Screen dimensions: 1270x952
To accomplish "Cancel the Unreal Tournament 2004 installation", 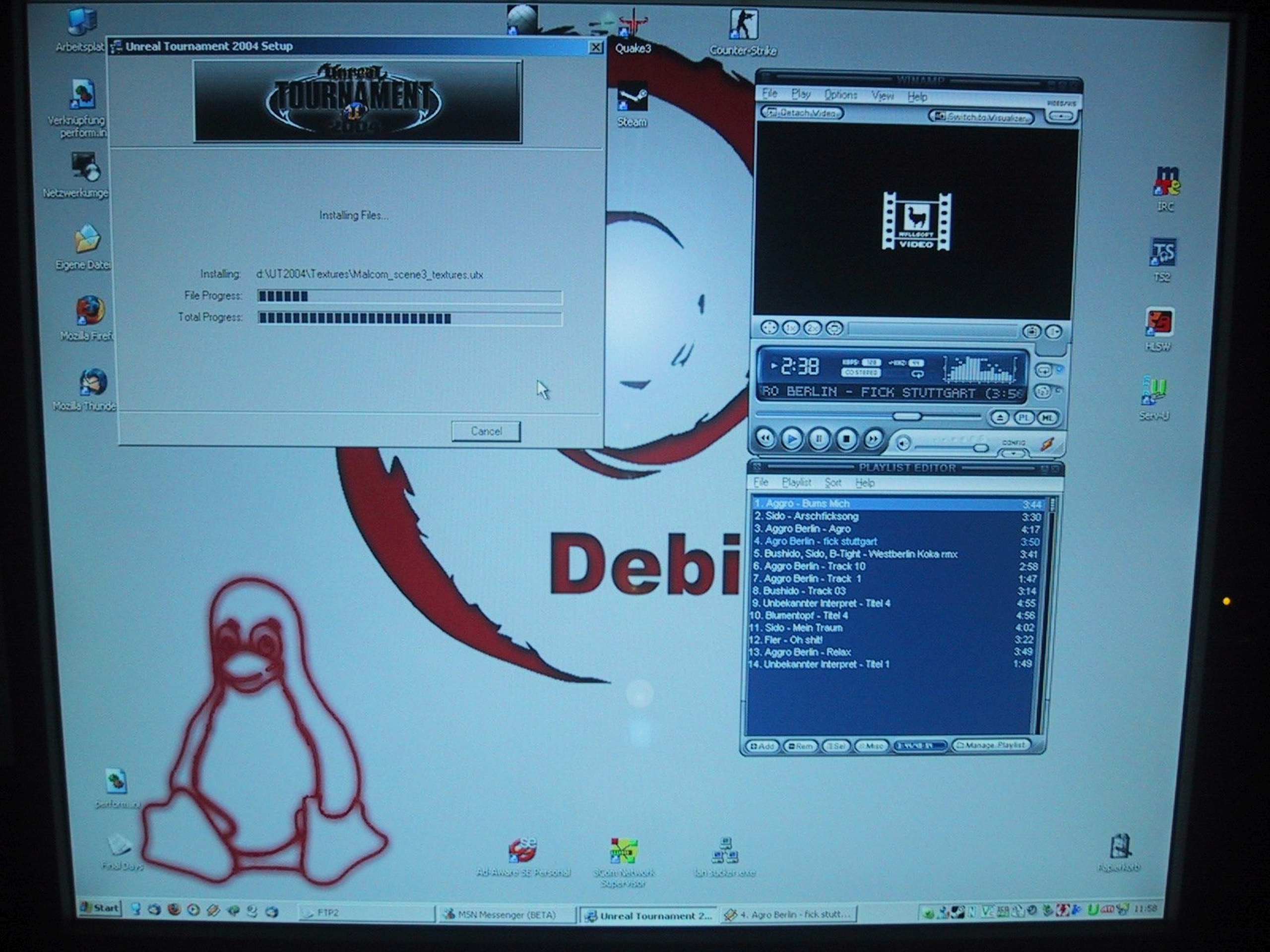I will click(486, 431).
